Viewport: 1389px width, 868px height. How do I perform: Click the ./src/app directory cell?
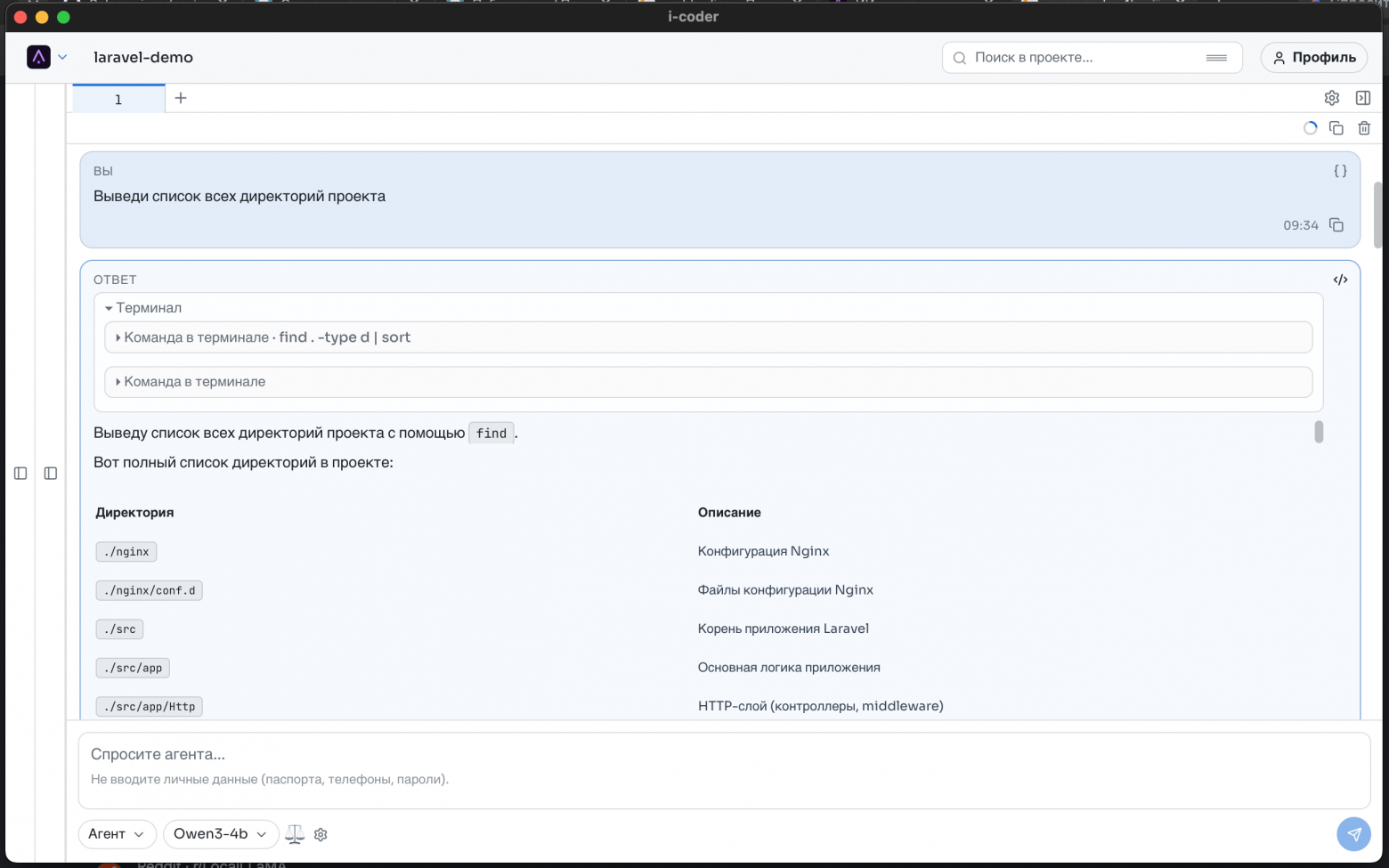[x=133, y=668]
